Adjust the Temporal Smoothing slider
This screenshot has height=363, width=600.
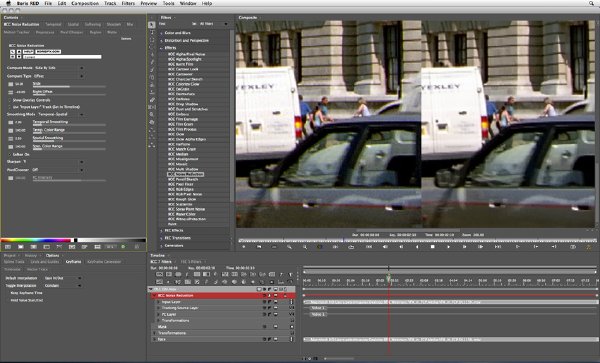[69, 125]
